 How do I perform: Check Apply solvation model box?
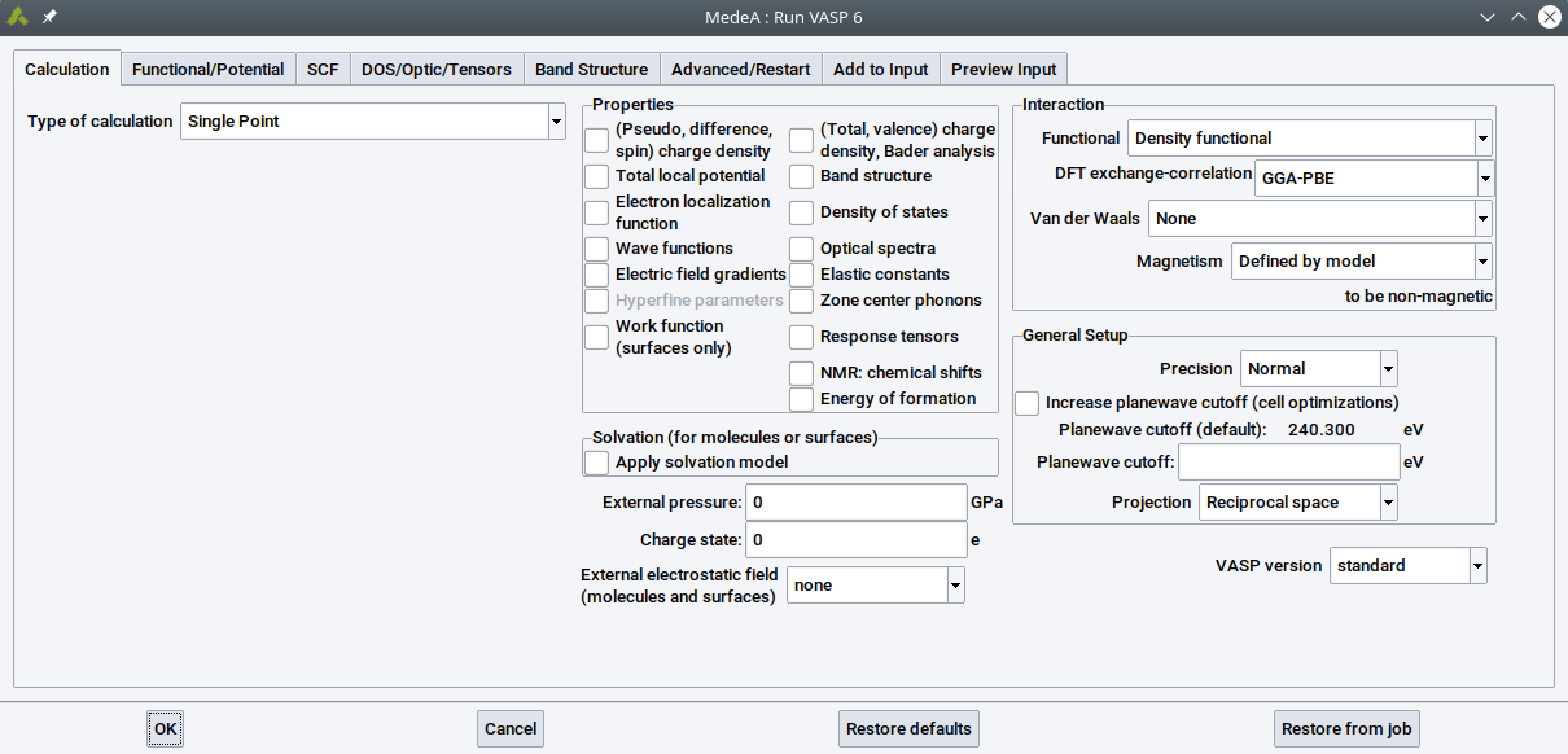[x=597, y=463]
